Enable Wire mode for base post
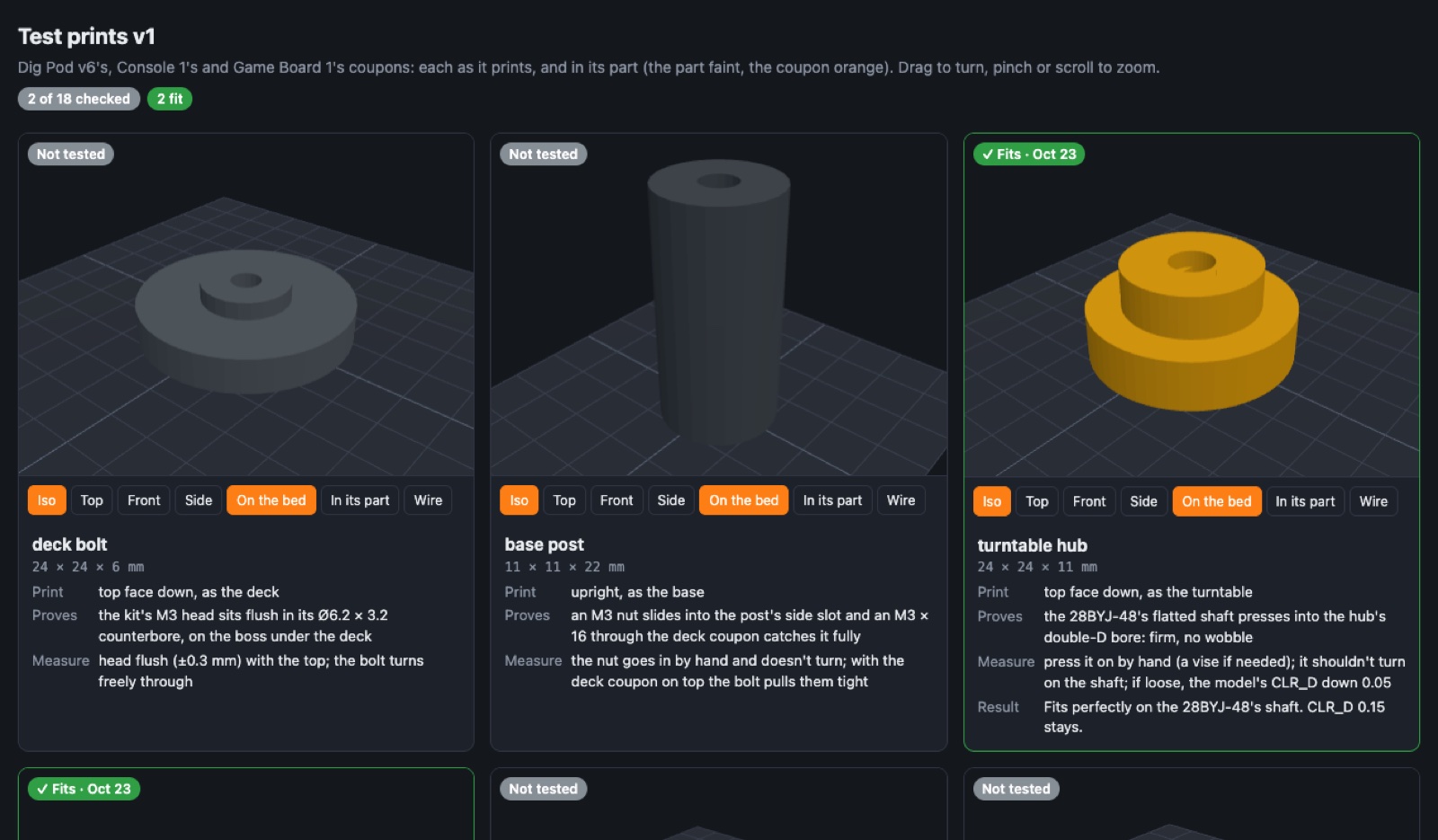 [x=901, y=500]
